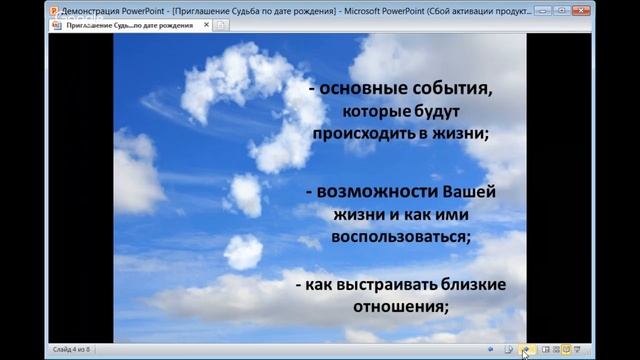The image size is (640, 360).
Task: Advance to the next slide arrow
Action: (x=527, y=349)
